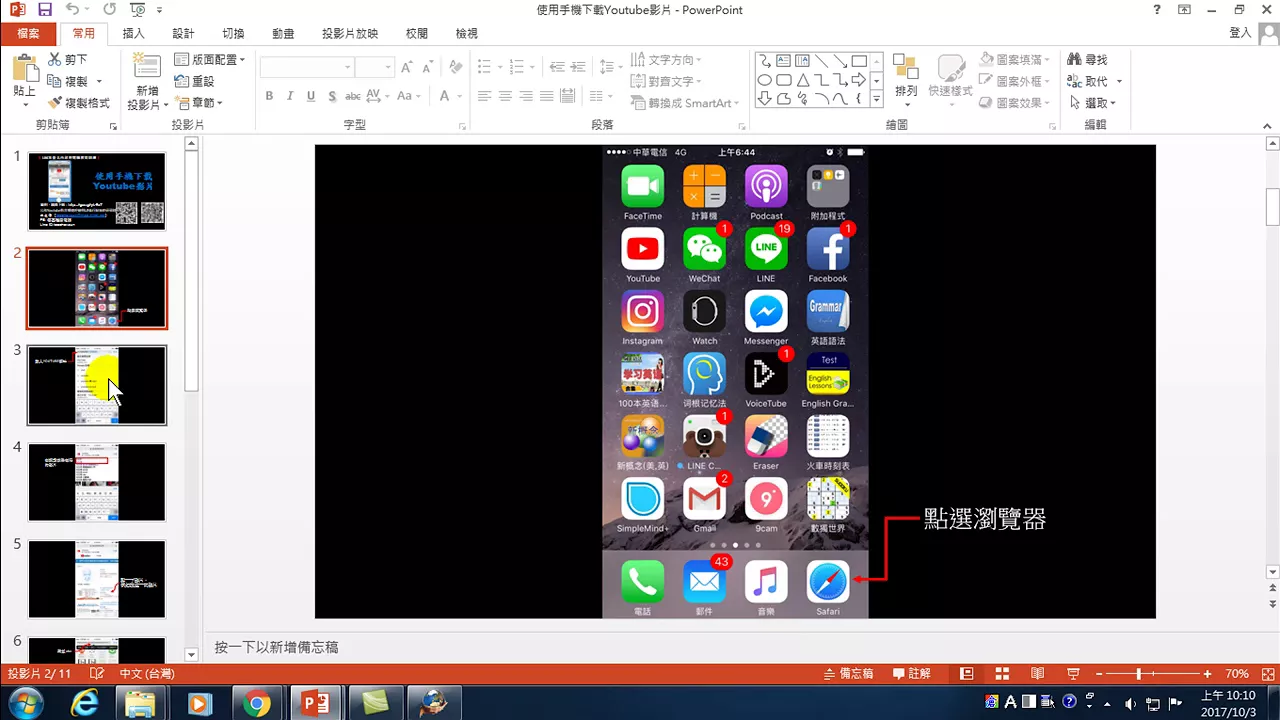
Task: Switch to 投影片放映 Slide Show tab
Action: click(x=350, y=33)
